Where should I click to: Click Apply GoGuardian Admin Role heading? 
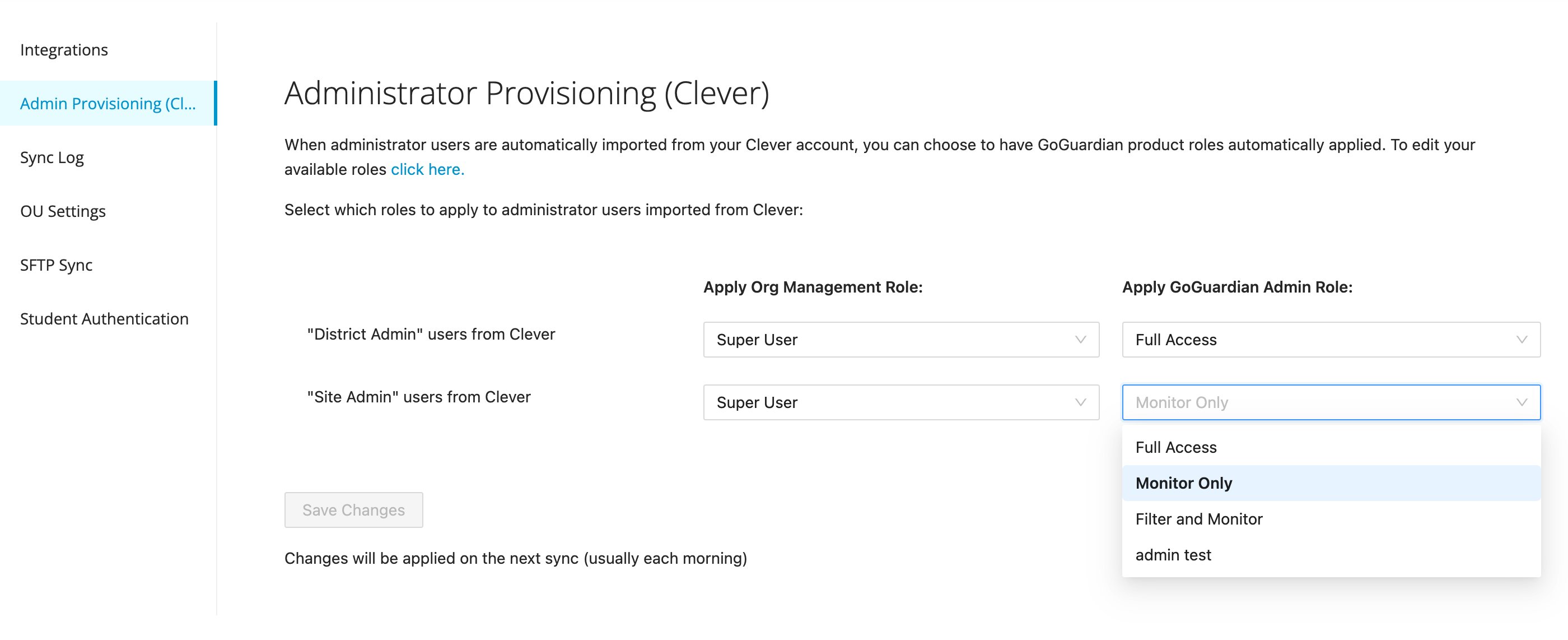1237,287
